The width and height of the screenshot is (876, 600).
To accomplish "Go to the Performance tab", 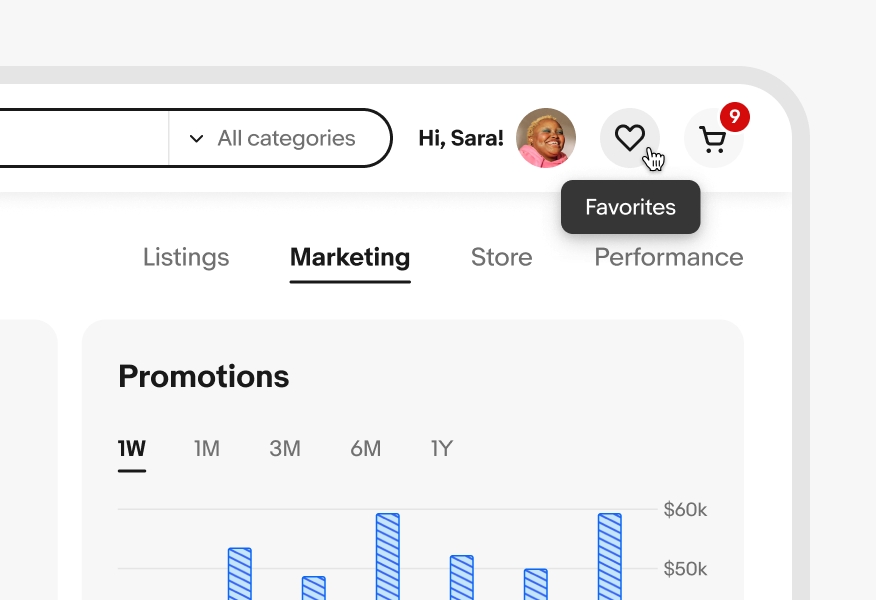I will (x=668, y=257).
